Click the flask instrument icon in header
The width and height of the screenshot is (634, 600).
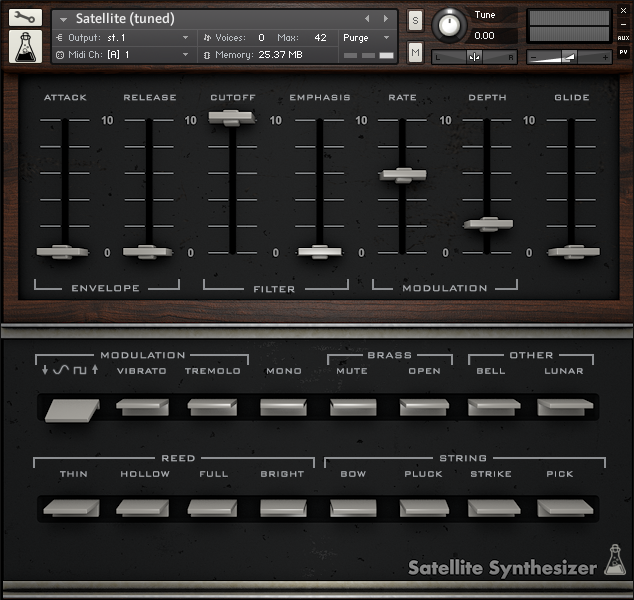tap(25, 46)
